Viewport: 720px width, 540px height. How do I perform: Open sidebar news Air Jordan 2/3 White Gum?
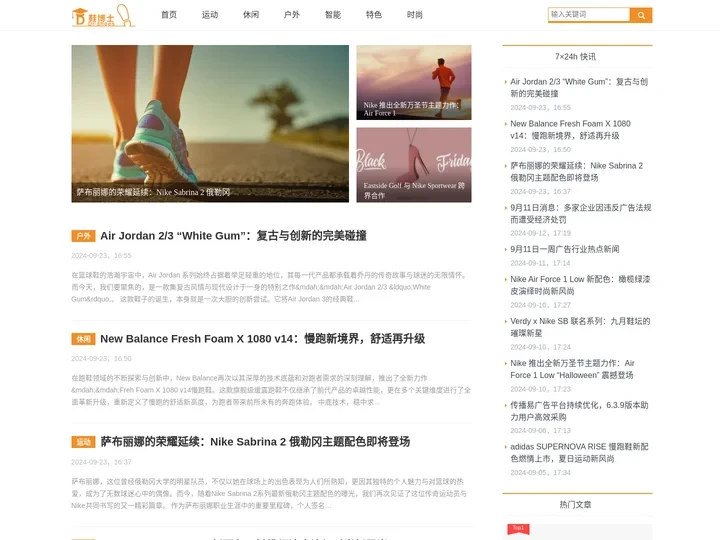pos(579,88)
